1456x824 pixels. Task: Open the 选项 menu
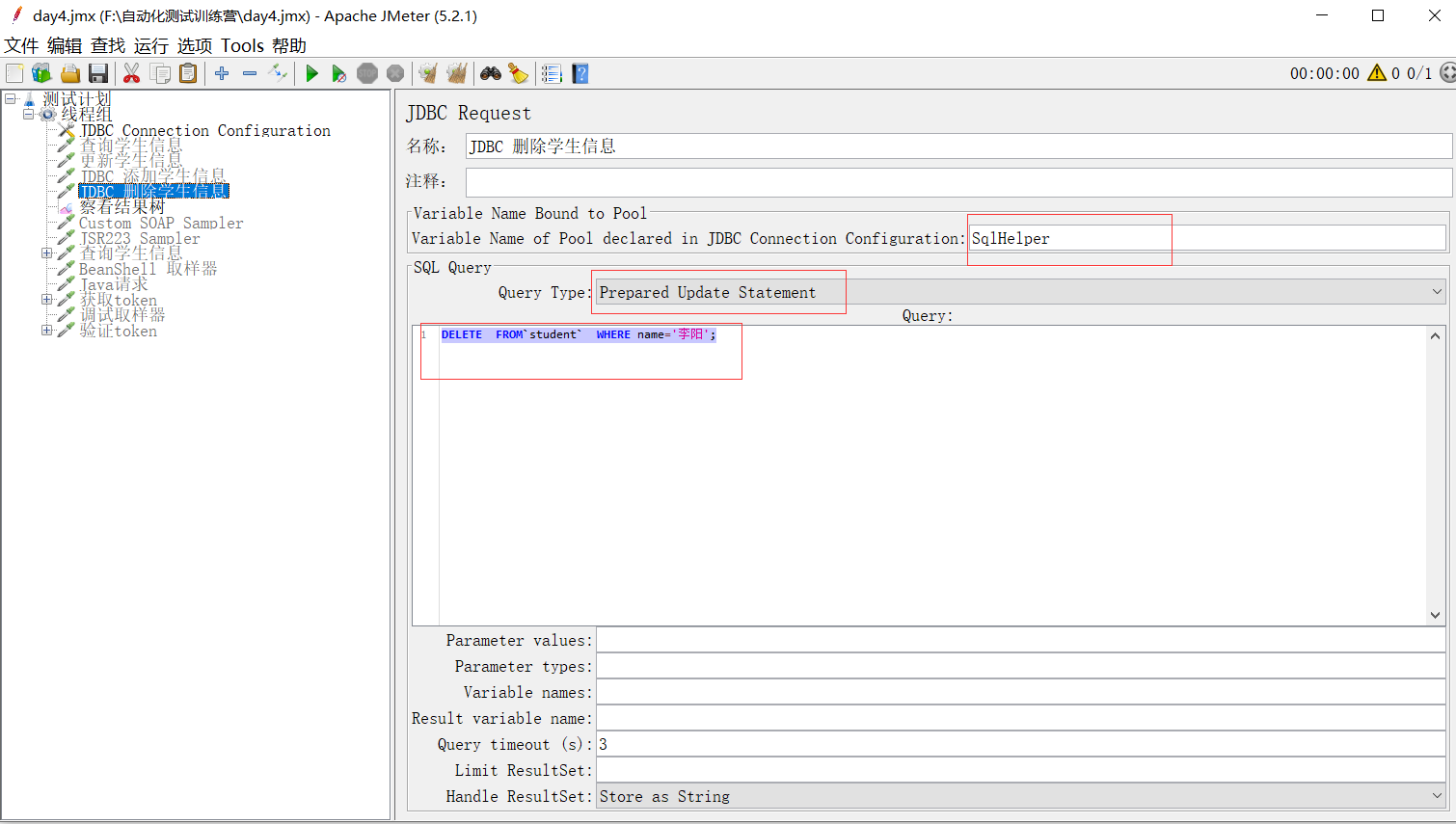tap(195, 45)
